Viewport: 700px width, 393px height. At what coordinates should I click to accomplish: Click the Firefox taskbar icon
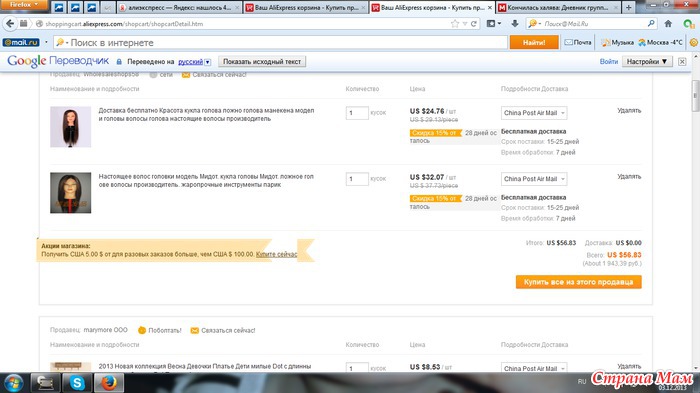[108, 383]
